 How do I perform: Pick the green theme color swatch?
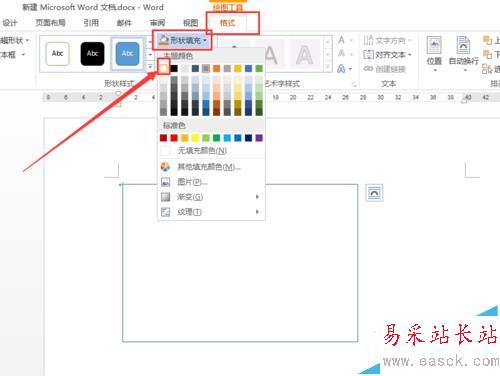[259, 68]
